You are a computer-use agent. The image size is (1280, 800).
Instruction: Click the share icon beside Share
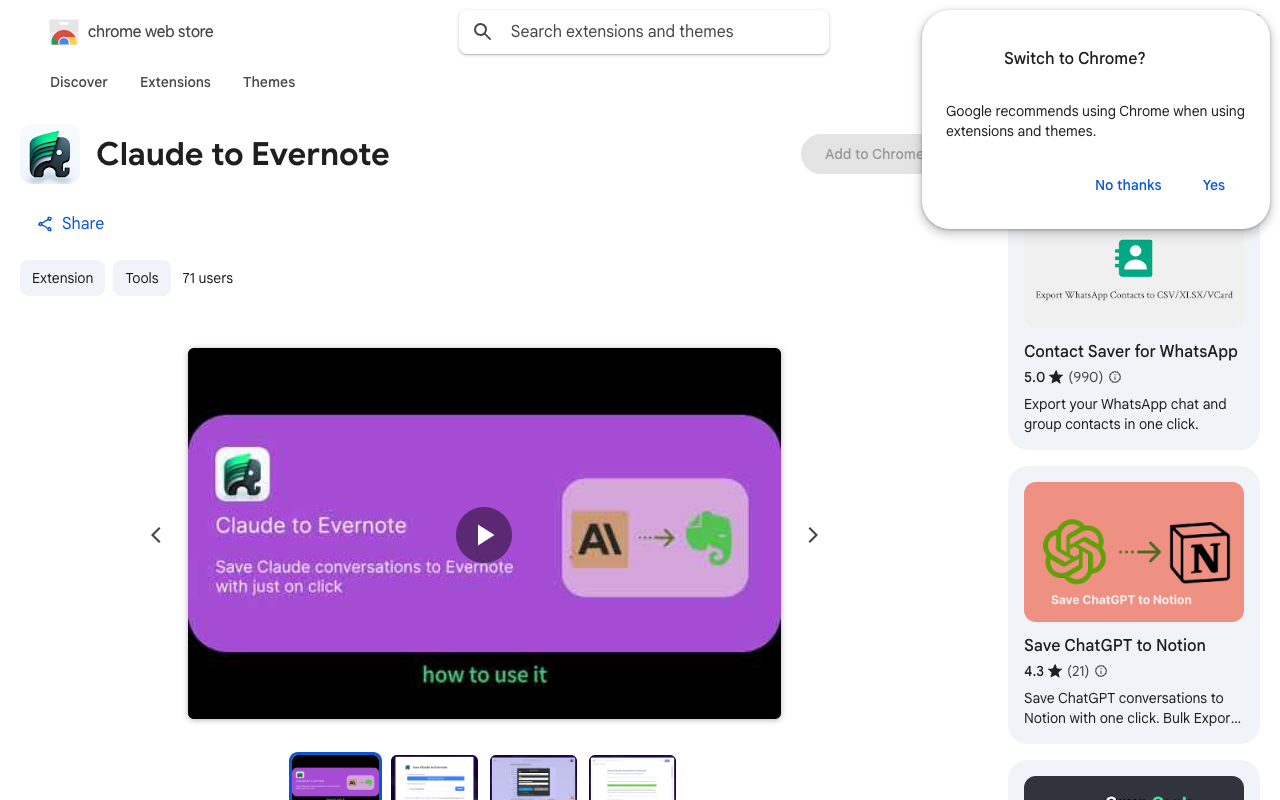point(45,224)
